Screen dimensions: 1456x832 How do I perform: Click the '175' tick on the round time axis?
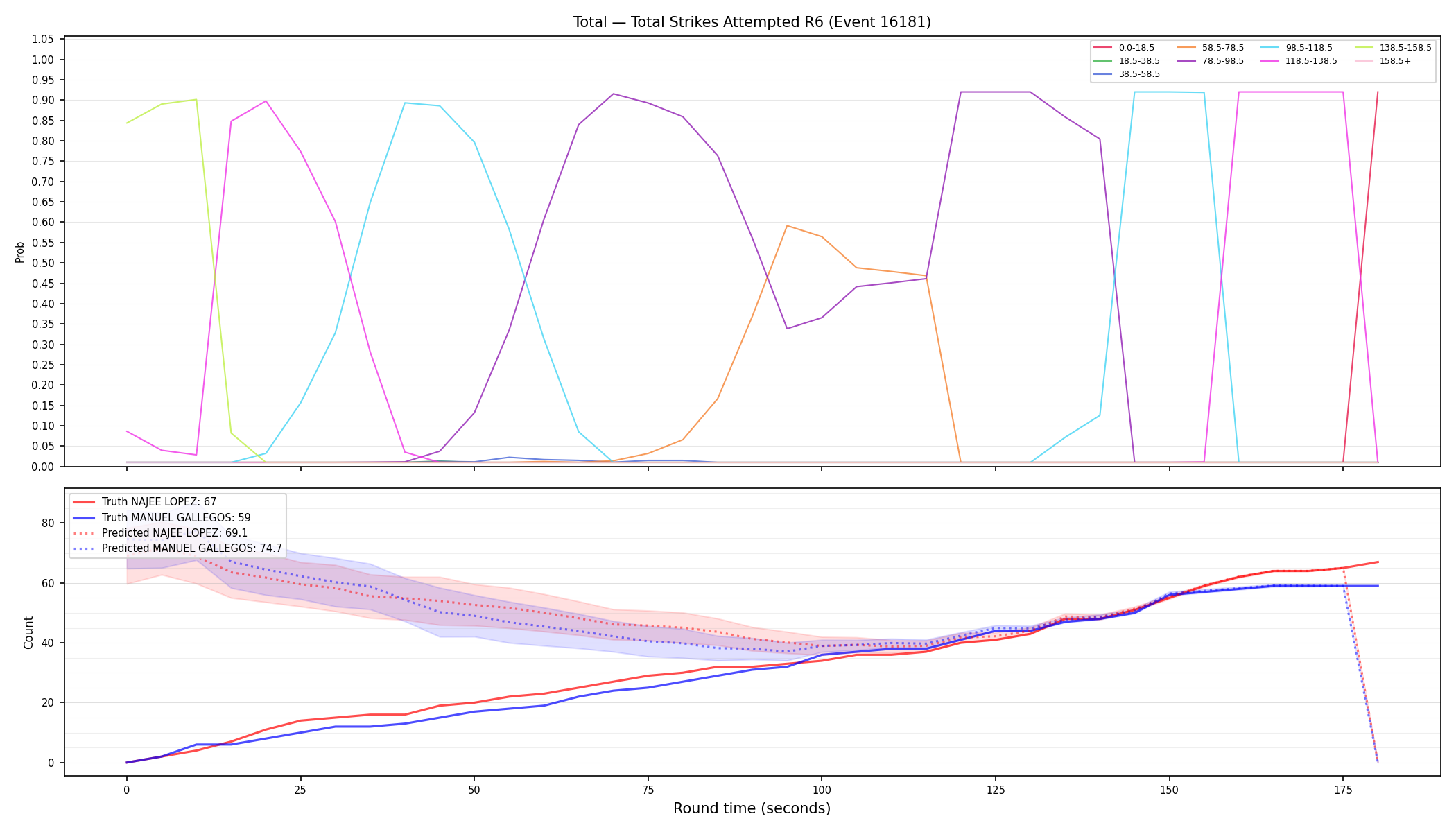(1343, 789)
